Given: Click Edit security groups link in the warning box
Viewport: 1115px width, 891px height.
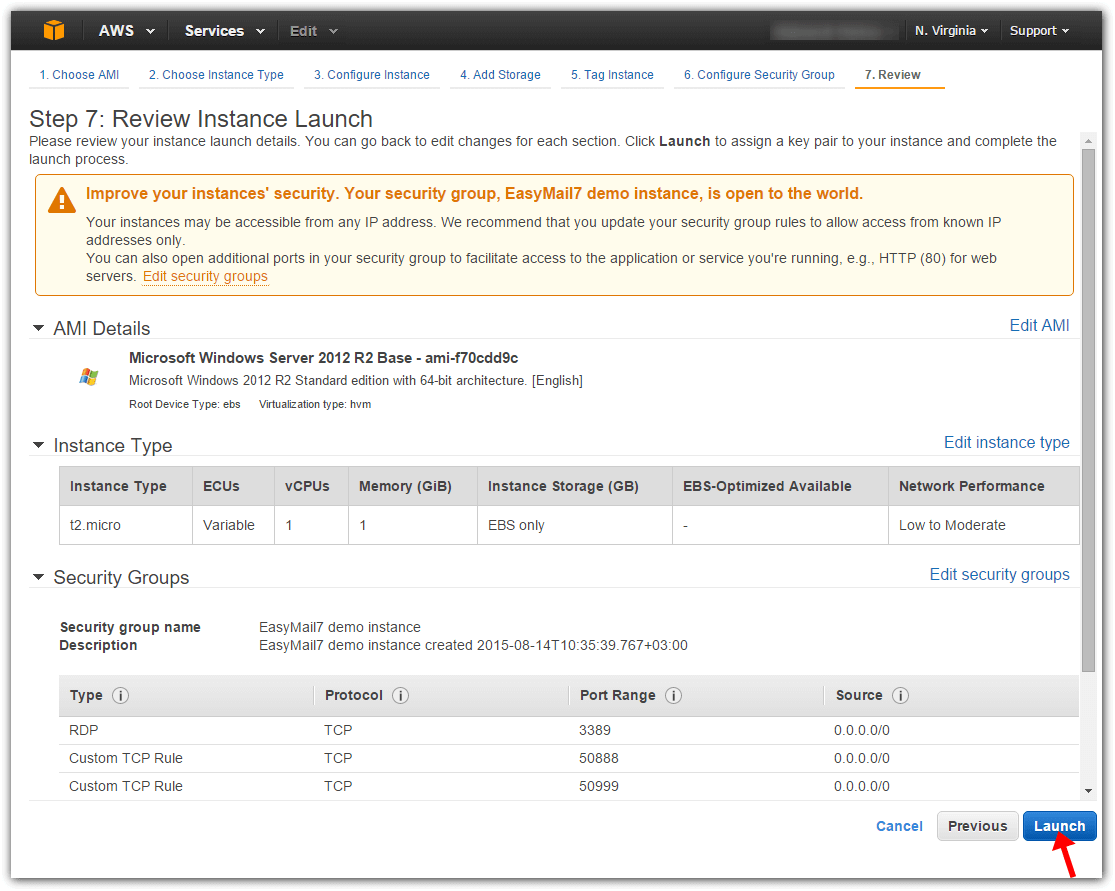Looking at the screenshot, I should click(206, 277).
